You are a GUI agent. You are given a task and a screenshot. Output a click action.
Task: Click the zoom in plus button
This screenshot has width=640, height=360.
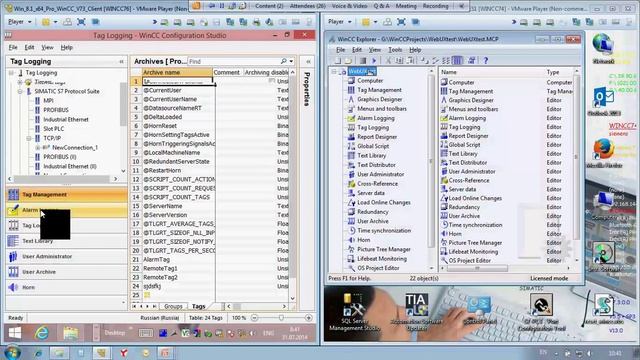309,318
